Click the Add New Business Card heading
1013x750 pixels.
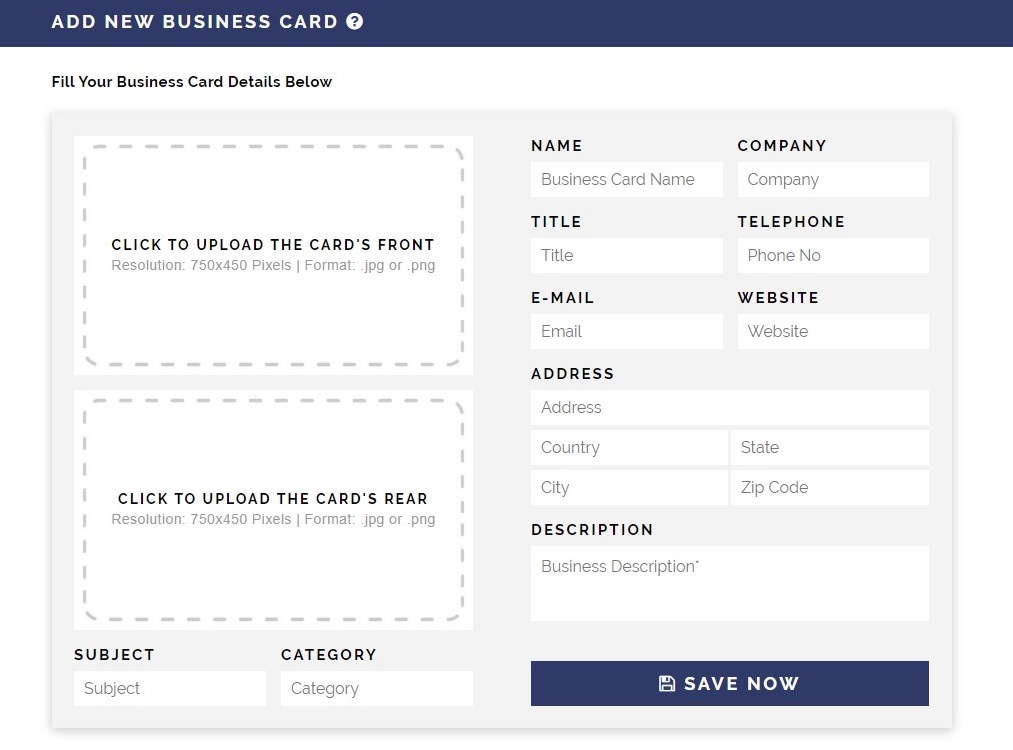coord(194,21)
